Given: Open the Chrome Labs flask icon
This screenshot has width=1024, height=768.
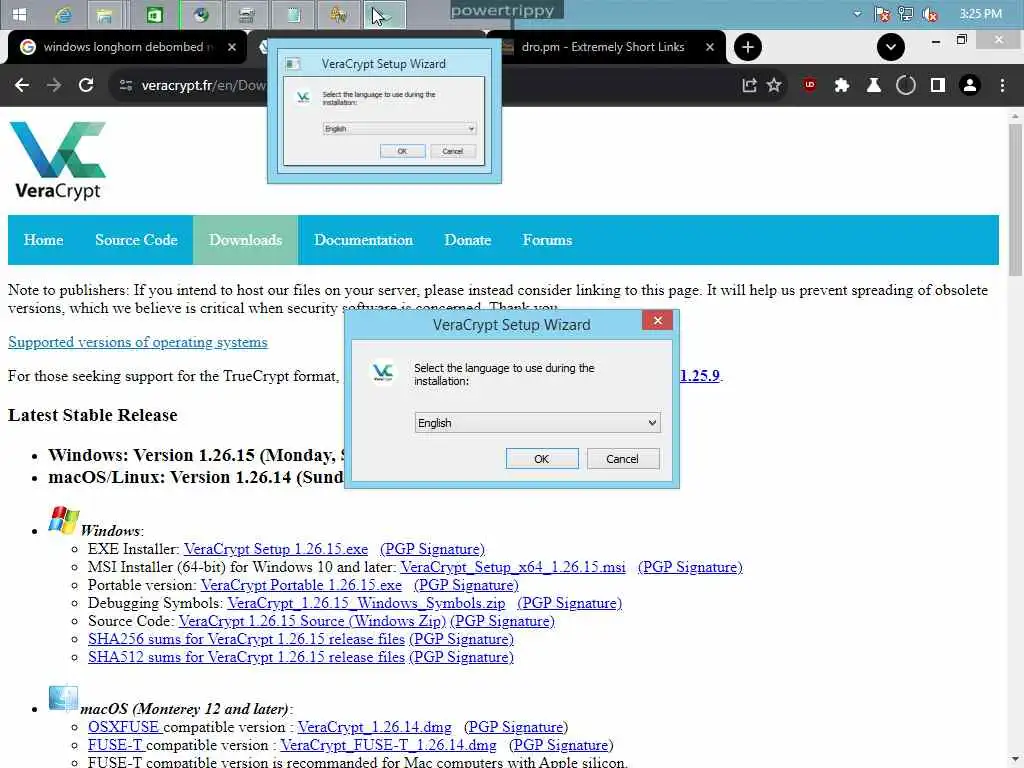Looking at the screenshot, I should [874, 85].
